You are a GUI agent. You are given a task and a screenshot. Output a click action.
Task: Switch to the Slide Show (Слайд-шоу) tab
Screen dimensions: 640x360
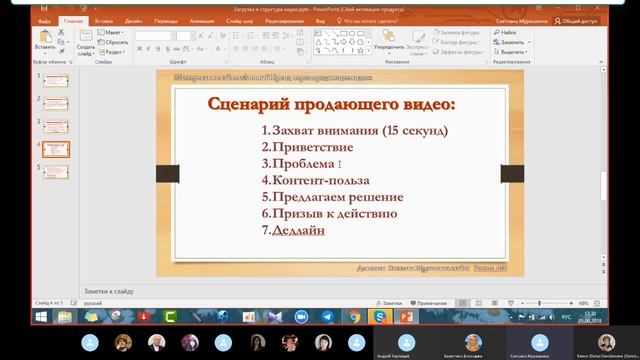point(240,21)
